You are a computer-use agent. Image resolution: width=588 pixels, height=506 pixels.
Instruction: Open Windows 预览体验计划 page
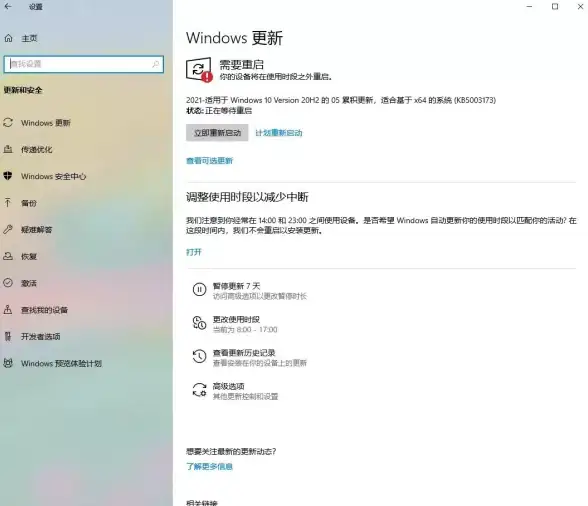(61, 363)
